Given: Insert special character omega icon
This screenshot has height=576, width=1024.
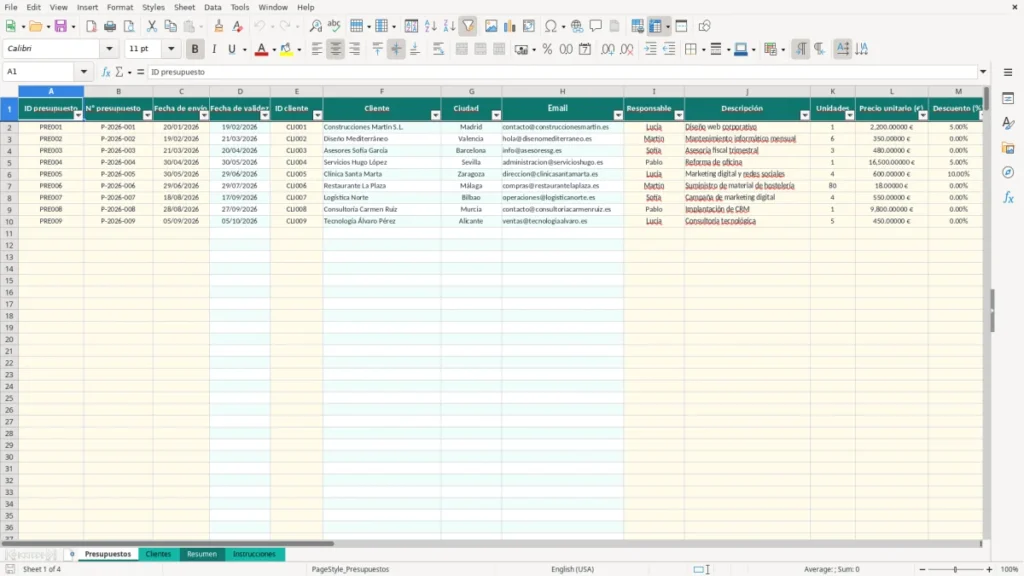Looking at the screenshot, I should [551, 26].
